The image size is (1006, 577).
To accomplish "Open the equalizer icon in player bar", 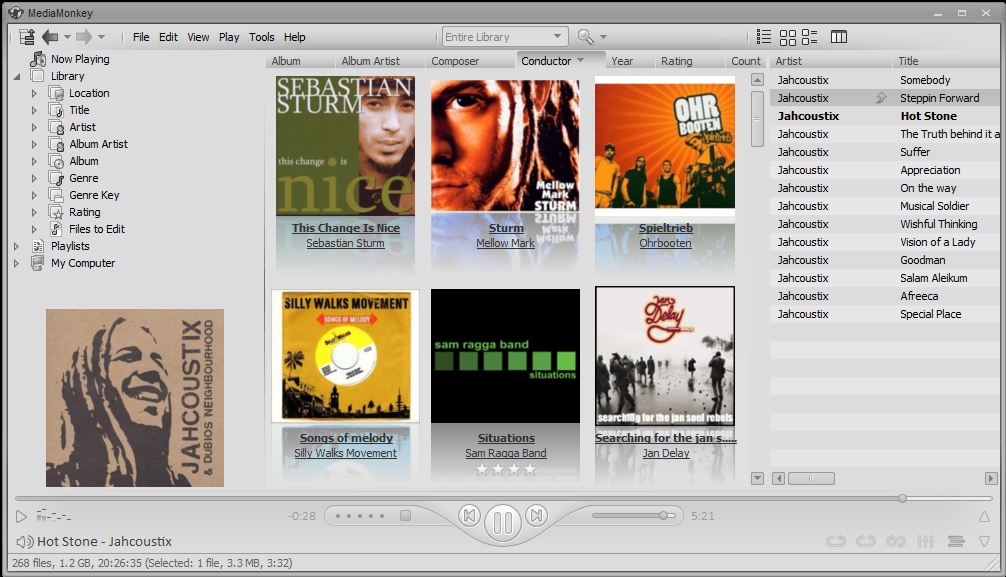I will point(925,541).
